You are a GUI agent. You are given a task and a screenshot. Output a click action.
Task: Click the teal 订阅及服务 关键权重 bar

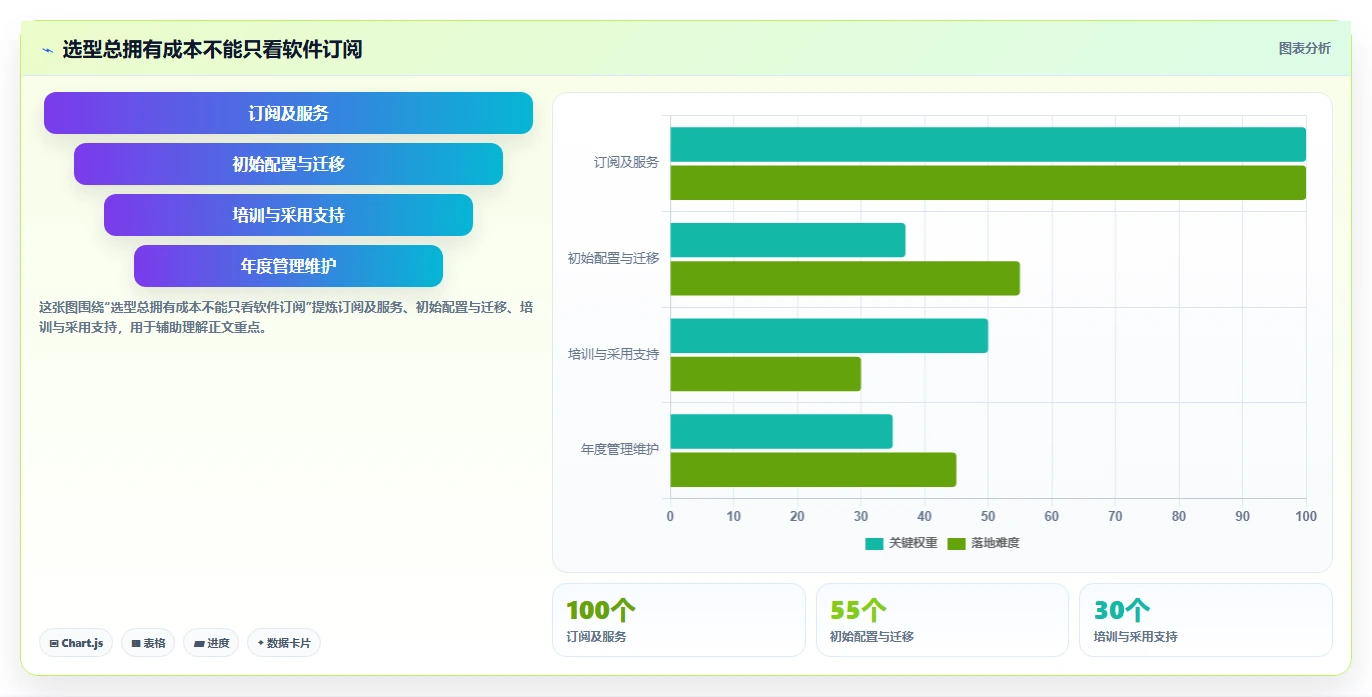(988, 144)
